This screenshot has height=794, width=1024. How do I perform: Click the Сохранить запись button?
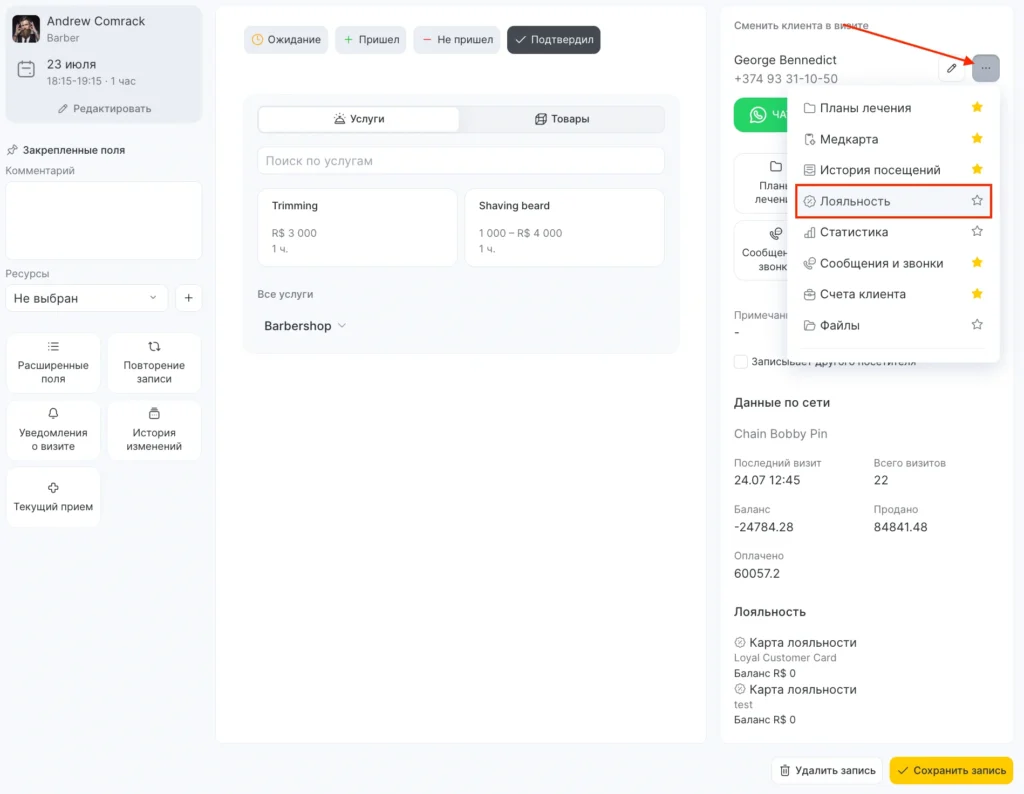coord(951,770)
